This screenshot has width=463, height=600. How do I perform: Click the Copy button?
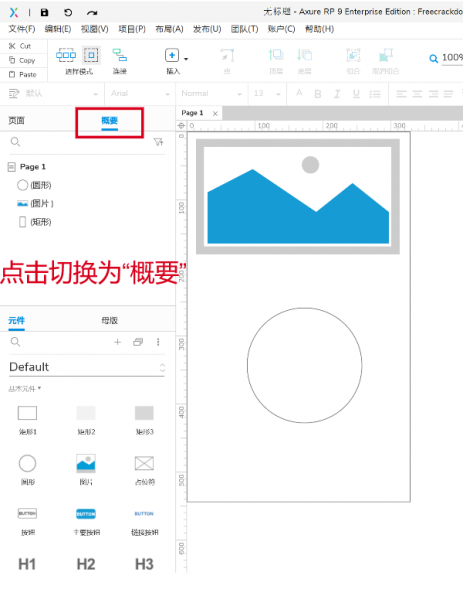coord(22,60)
